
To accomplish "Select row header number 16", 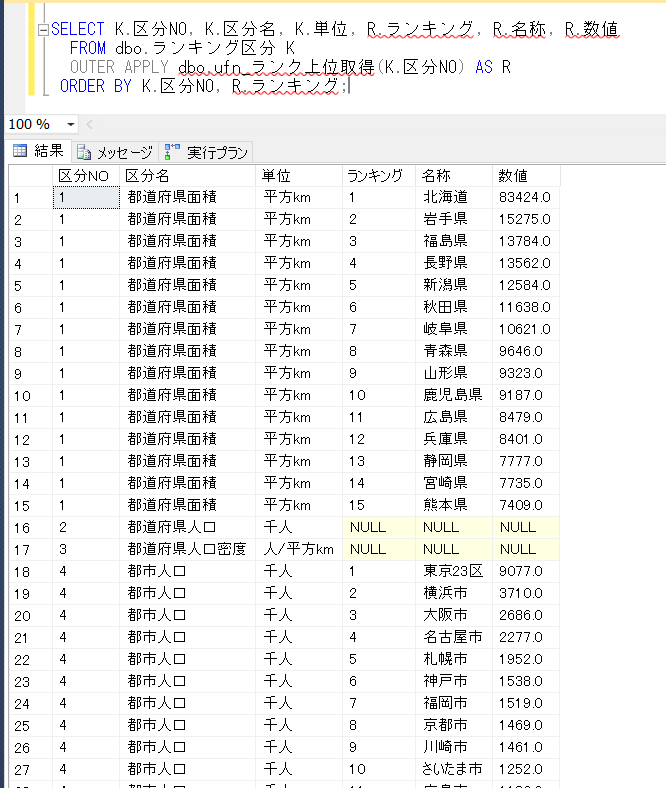I will point(31,528).
